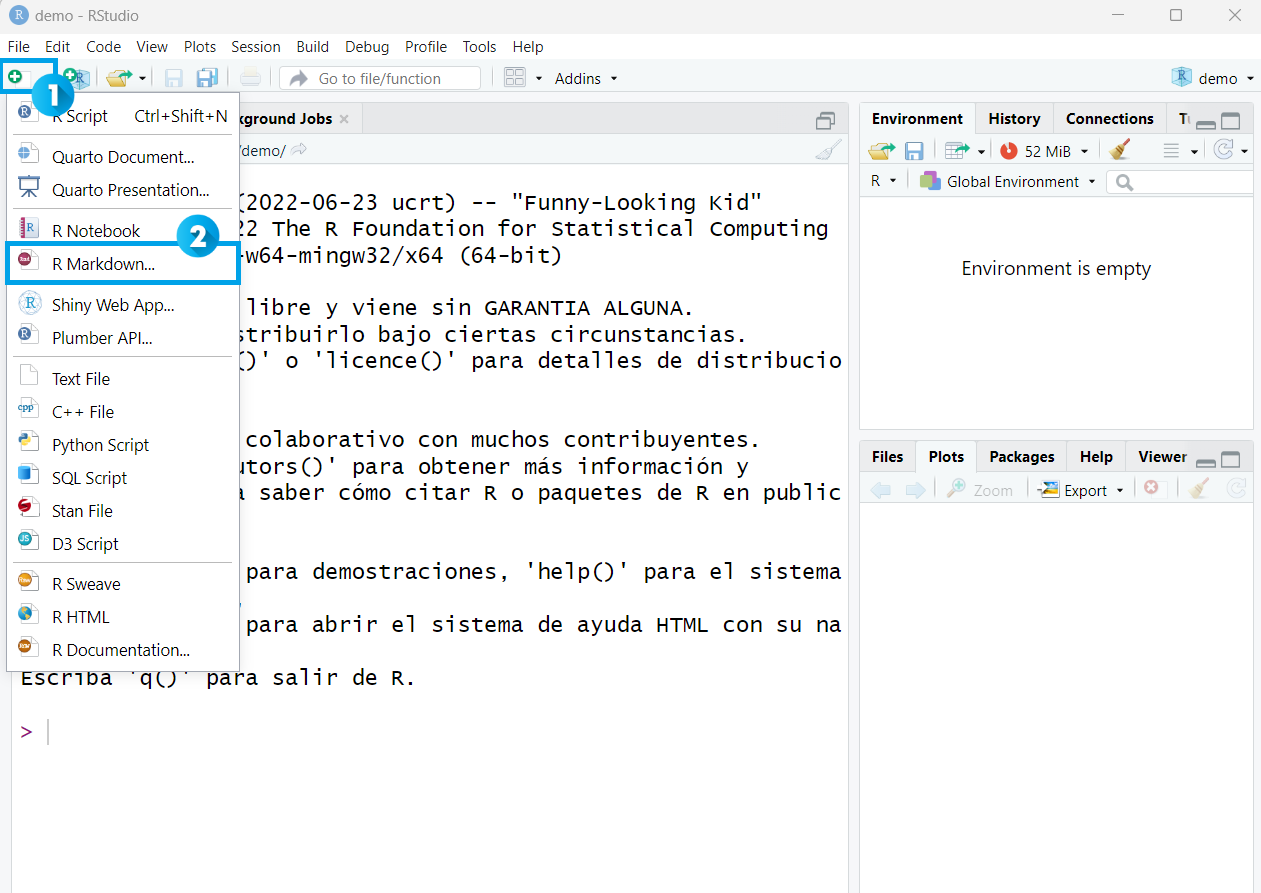Click the Print document icon

click(x=250, y=78)
